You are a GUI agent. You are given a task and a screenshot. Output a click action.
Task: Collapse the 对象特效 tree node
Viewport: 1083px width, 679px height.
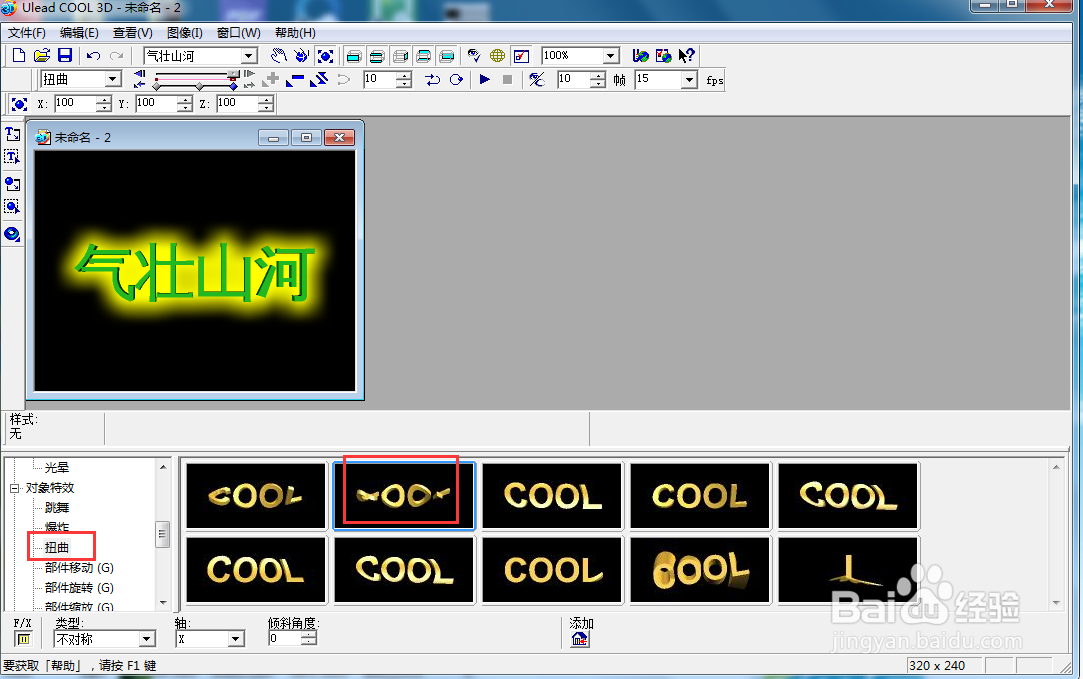tap(14, 488)
